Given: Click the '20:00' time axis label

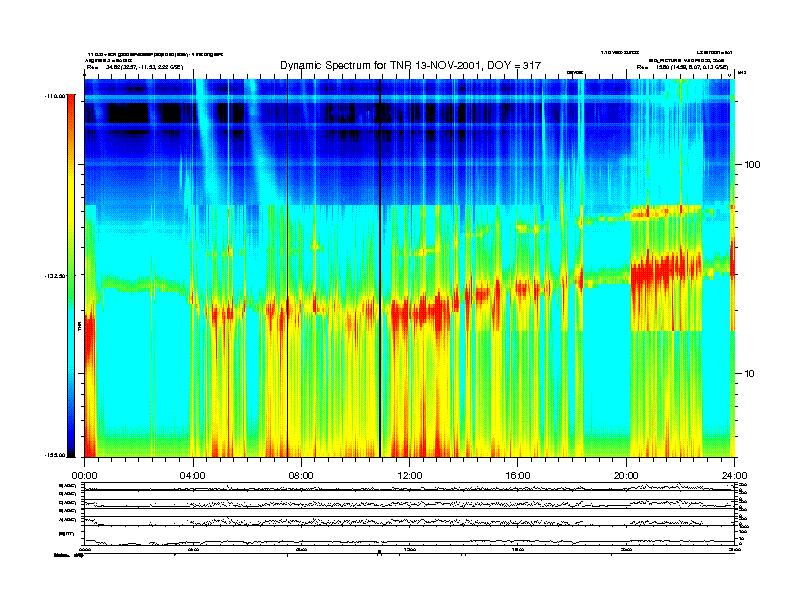Looking at the screenshot, I should [x=626, y=476].
